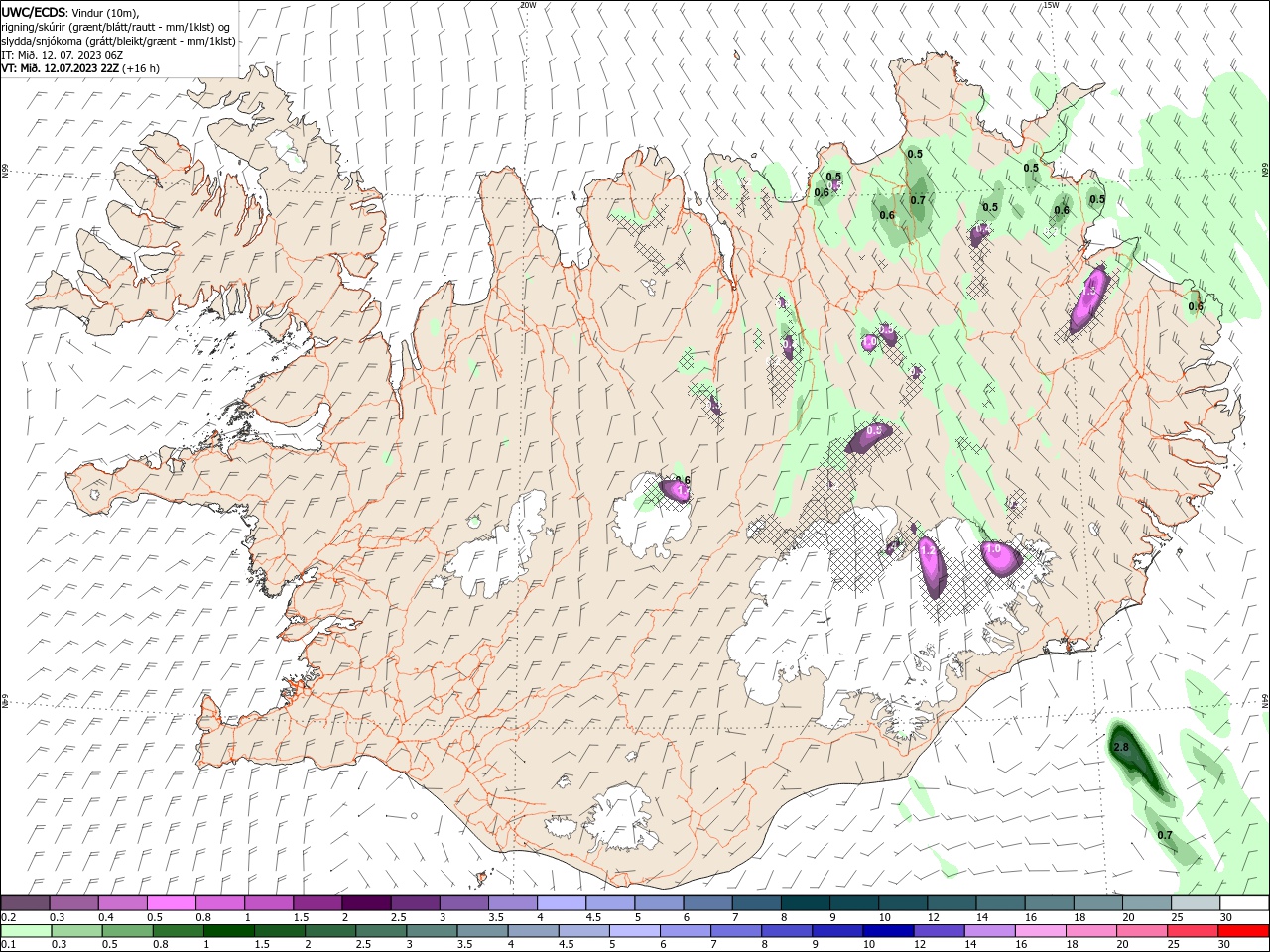
Task: Choose the 5 swatch in lower rain scale
Action: click(634, 931)
